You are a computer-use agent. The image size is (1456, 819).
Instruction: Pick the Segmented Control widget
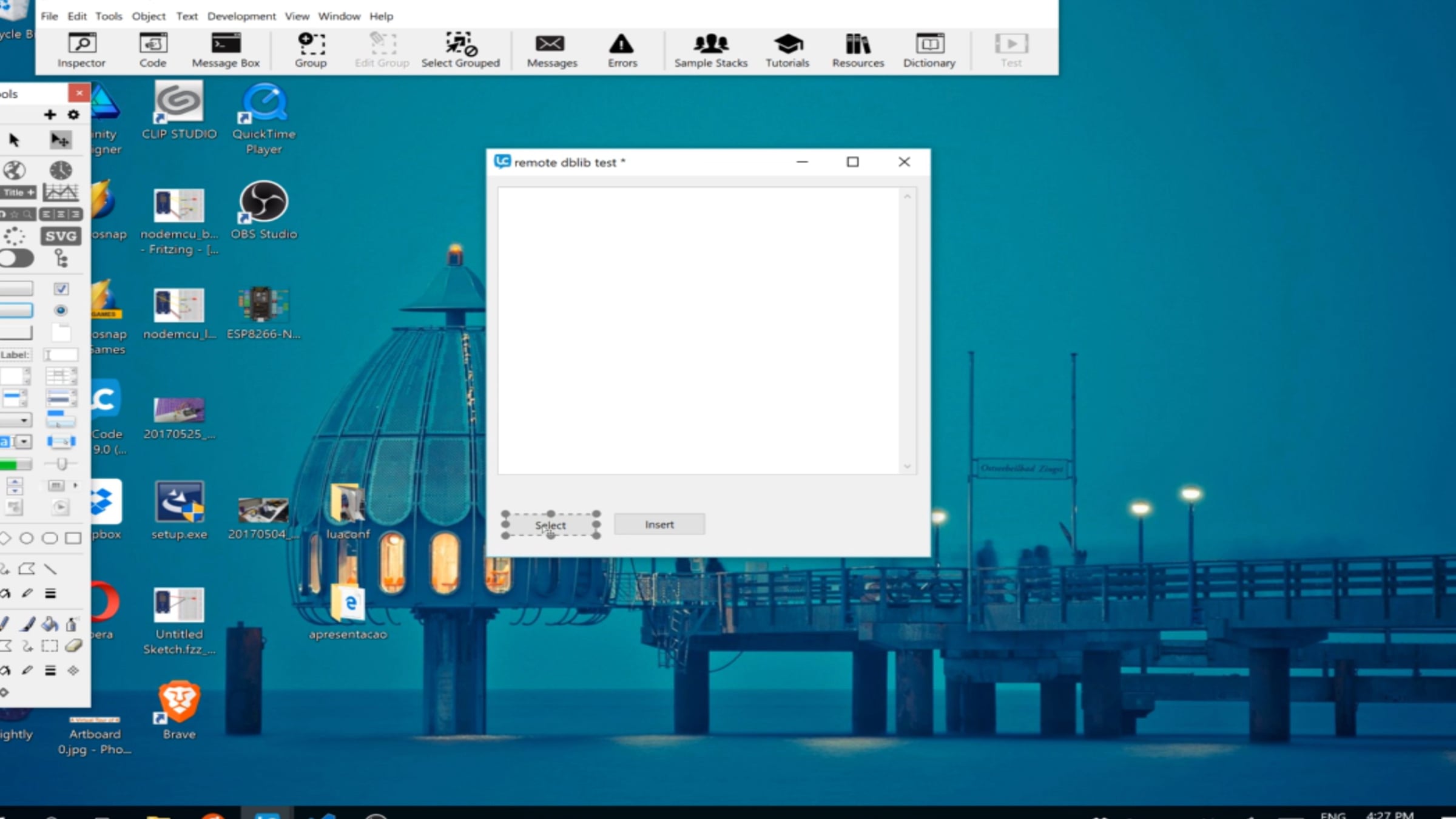click(61, 214)
